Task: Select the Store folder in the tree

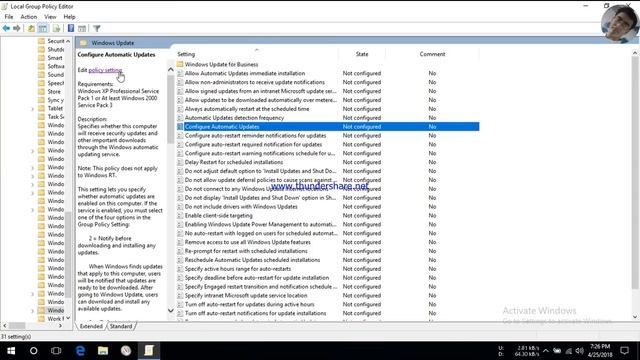Action: pos(54,92)
